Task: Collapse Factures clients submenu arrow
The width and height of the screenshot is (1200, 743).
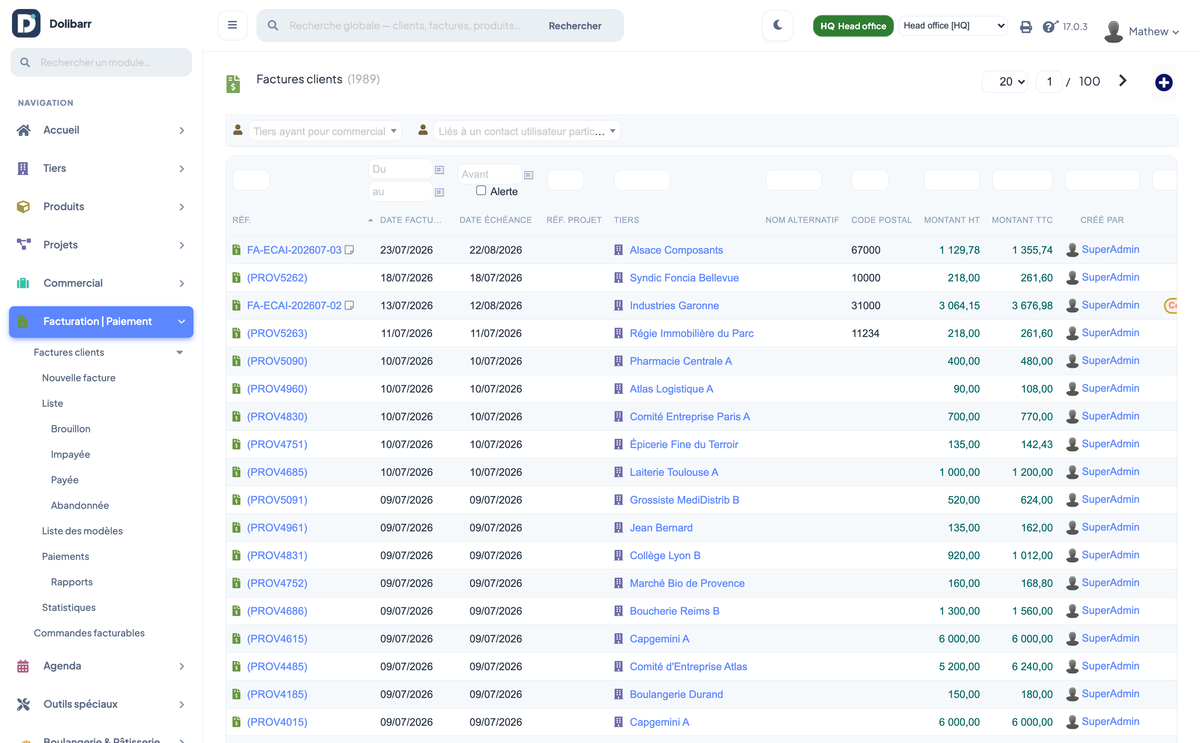Action: (180, 353)
